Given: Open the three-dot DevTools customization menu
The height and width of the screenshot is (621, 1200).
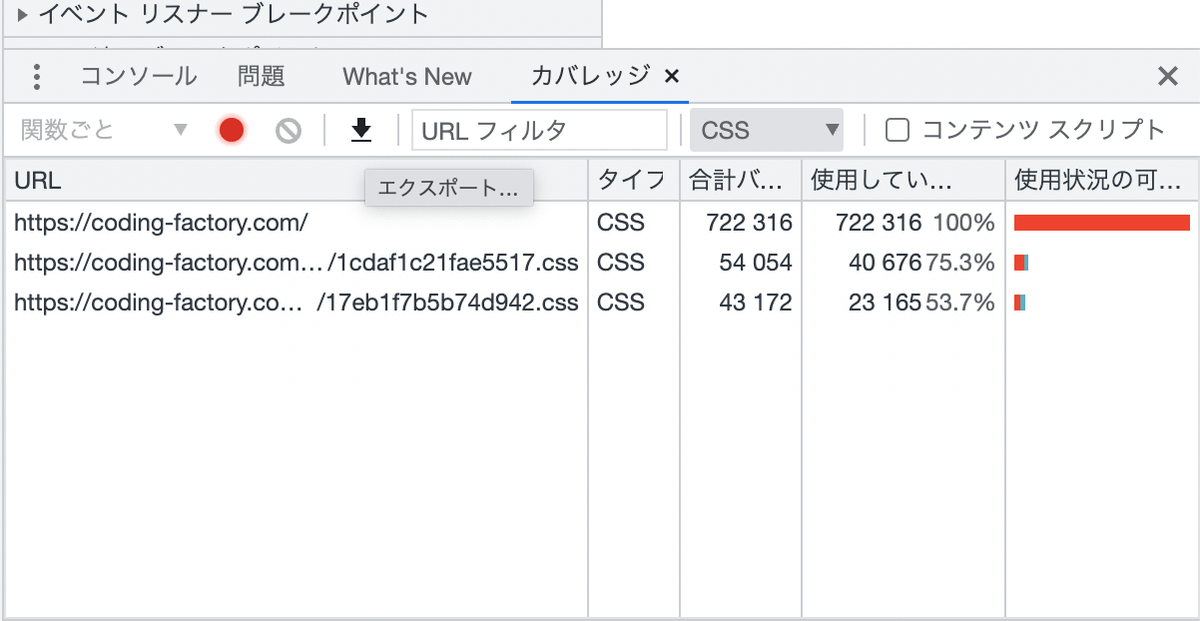Looking at the screenshot, I should point(36,76).
